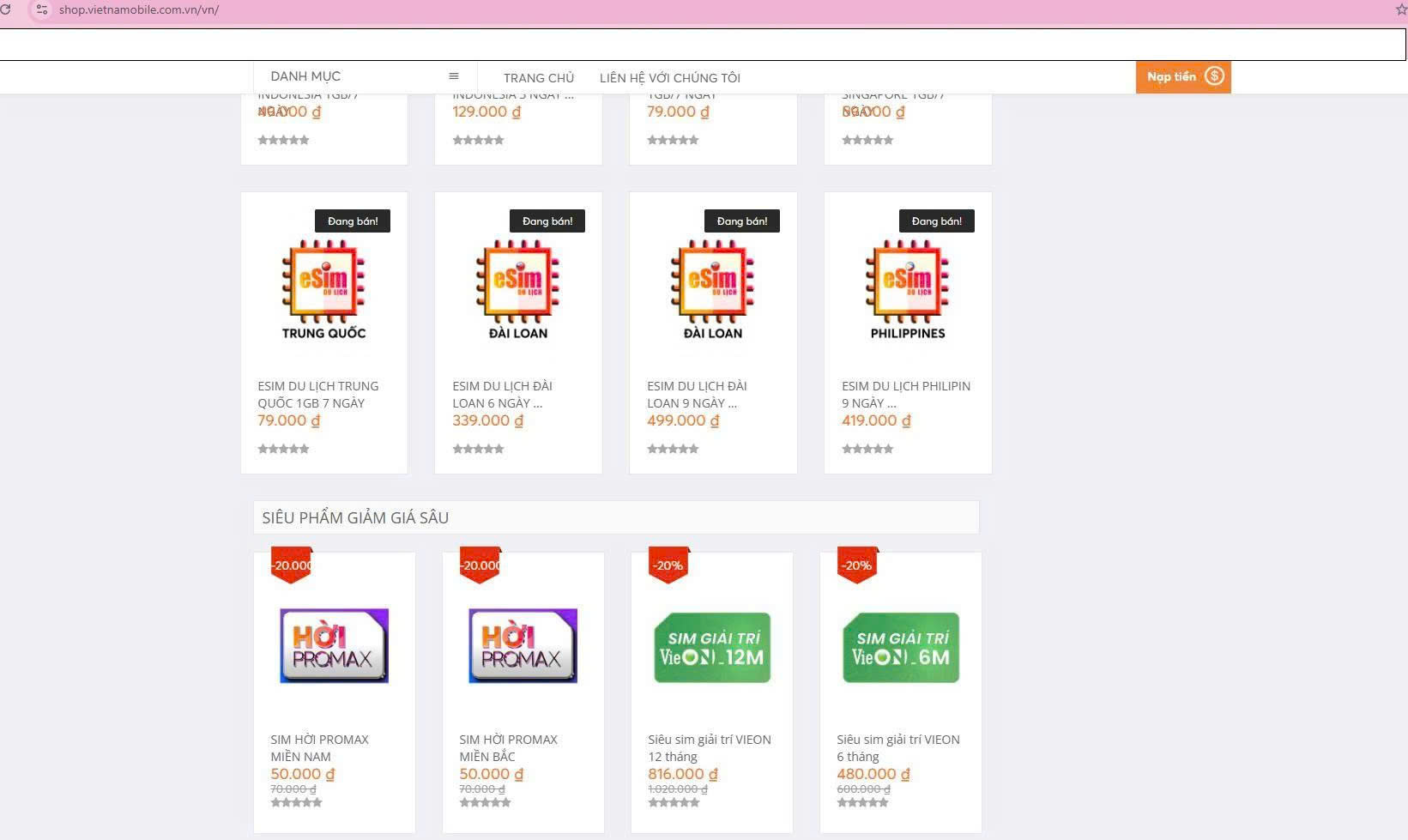The height and width of the screenshot is (840, 1408).
Task: Open SIM HỜI PROMAX MIỀN NAM link
Action: coord(319,748)
